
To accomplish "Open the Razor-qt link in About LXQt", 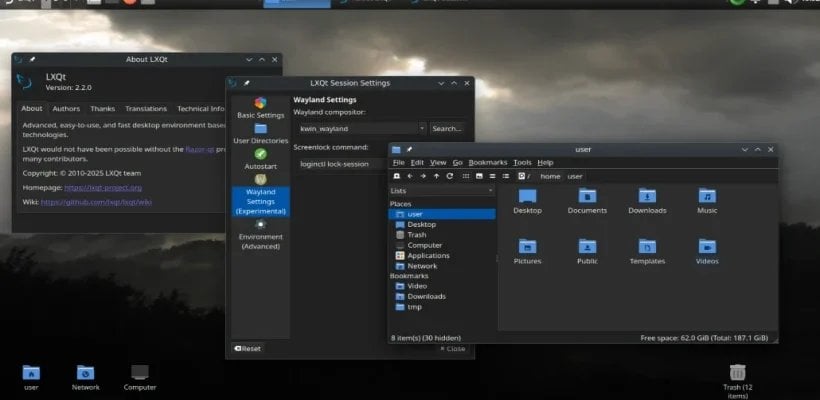I will tap(200, 149).
